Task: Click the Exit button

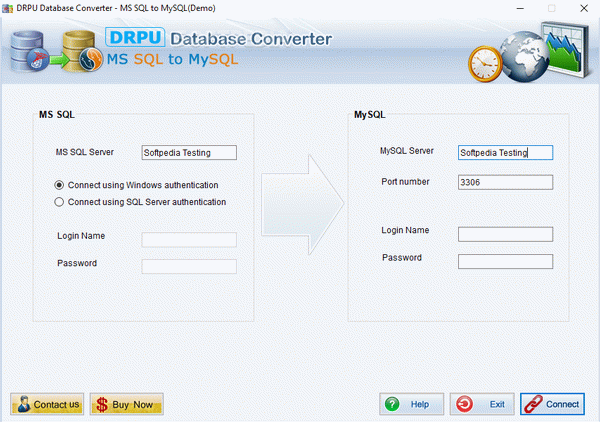Action: [x=482, y=404]
